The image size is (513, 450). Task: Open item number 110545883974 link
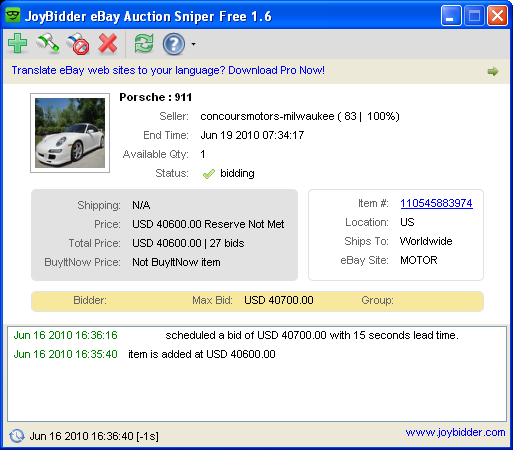[436, 203]
